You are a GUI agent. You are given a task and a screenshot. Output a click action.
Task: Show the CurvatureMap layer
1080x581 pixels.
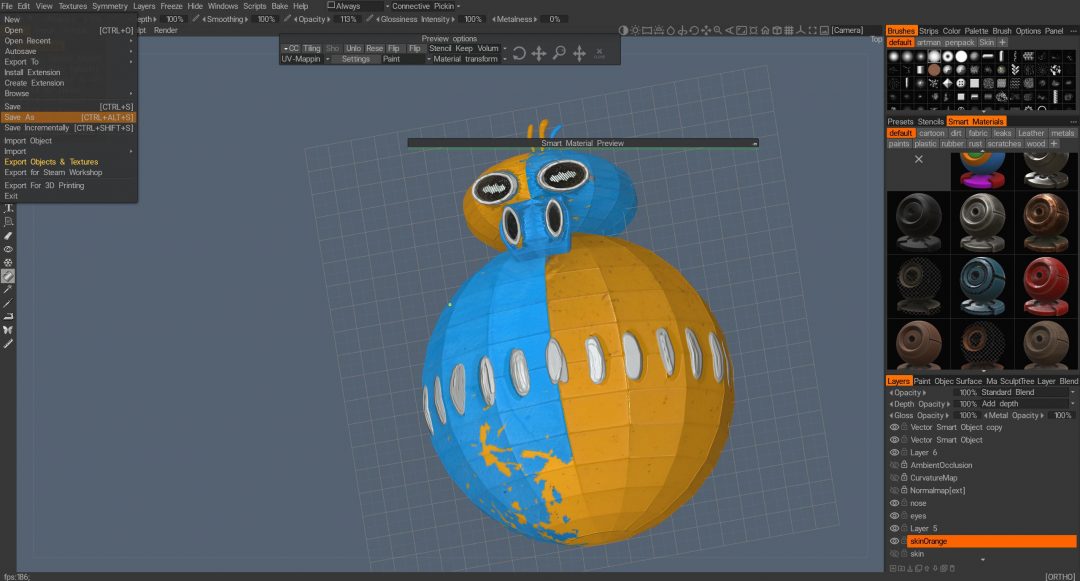(x=894, y=478)
